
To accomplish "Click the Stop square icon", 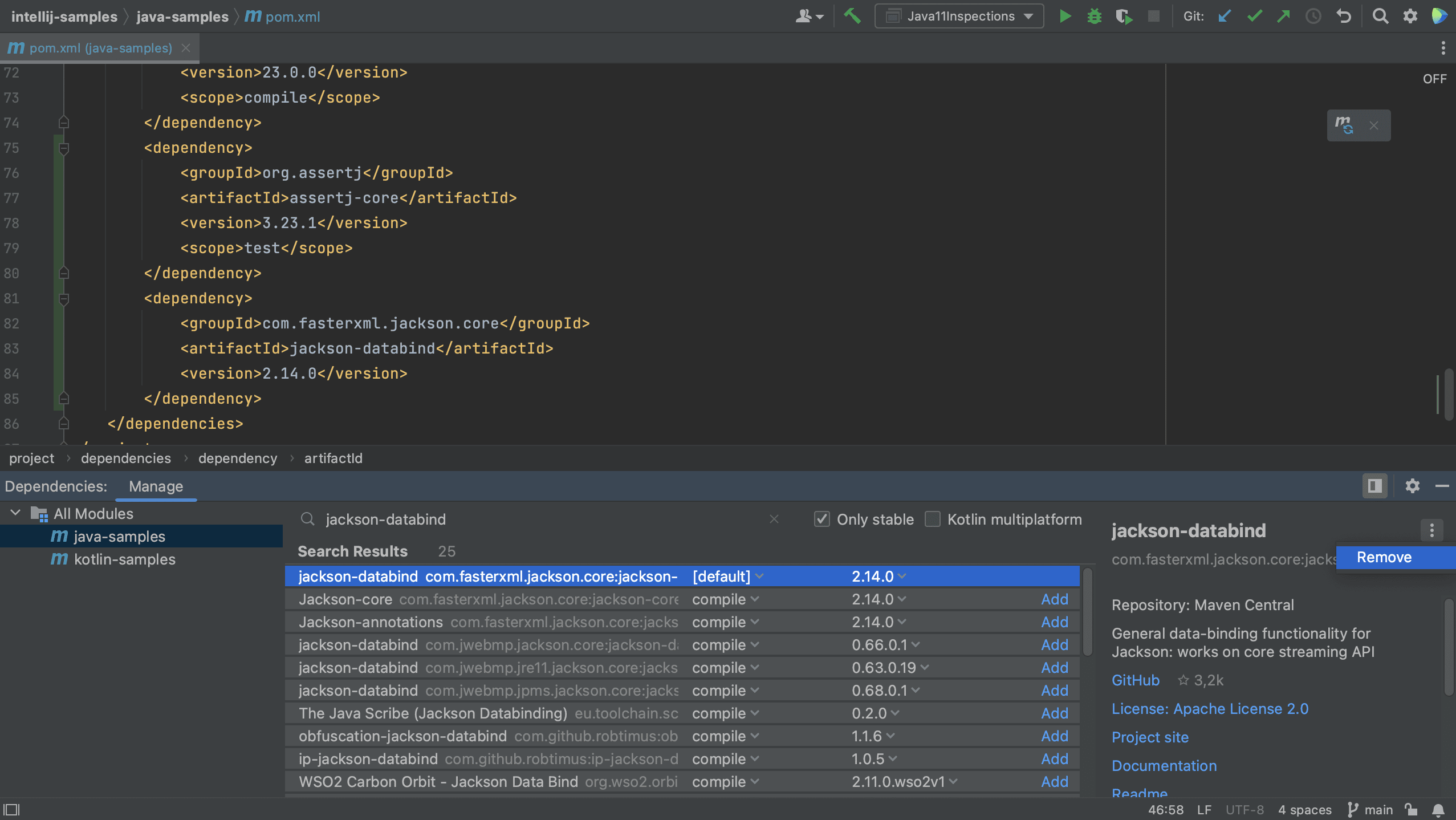I will 1153,16.
